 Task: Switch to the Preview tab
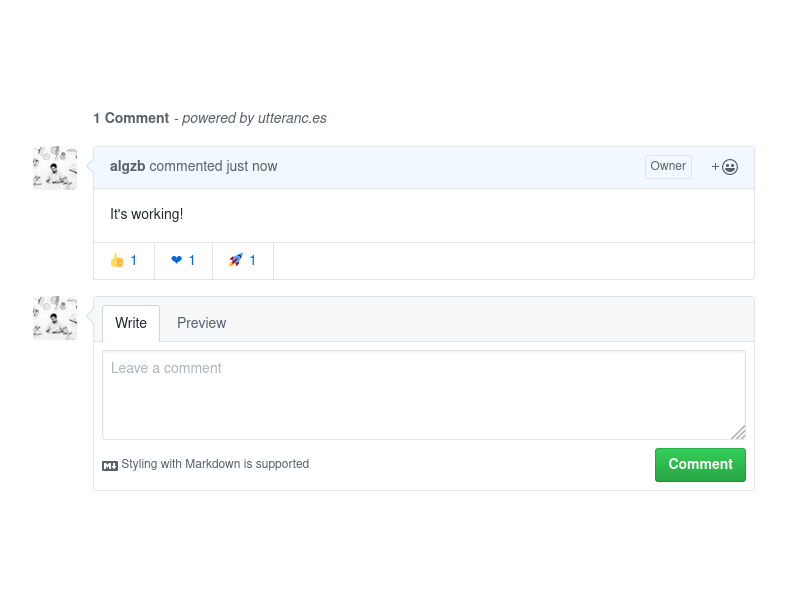click(x=201, y=323)
